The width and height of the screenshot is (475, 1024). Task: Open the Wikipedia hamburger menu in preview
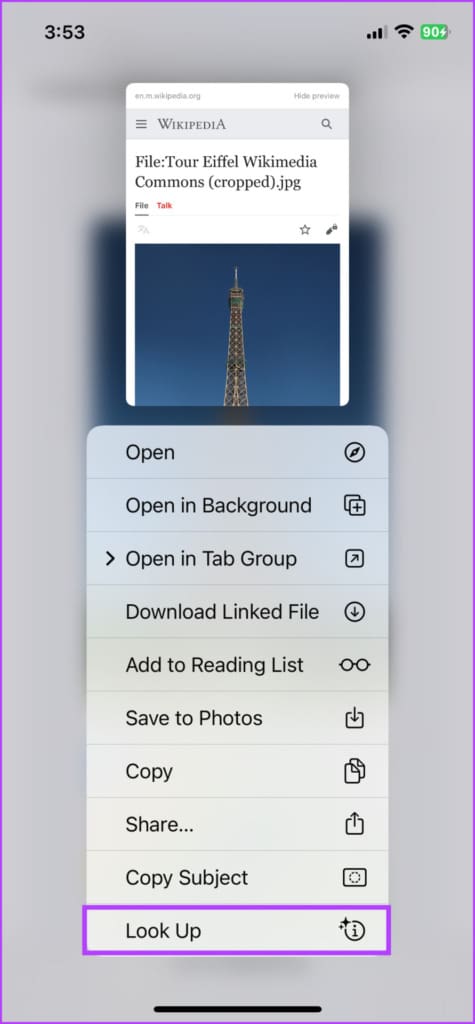pos(141,124)
